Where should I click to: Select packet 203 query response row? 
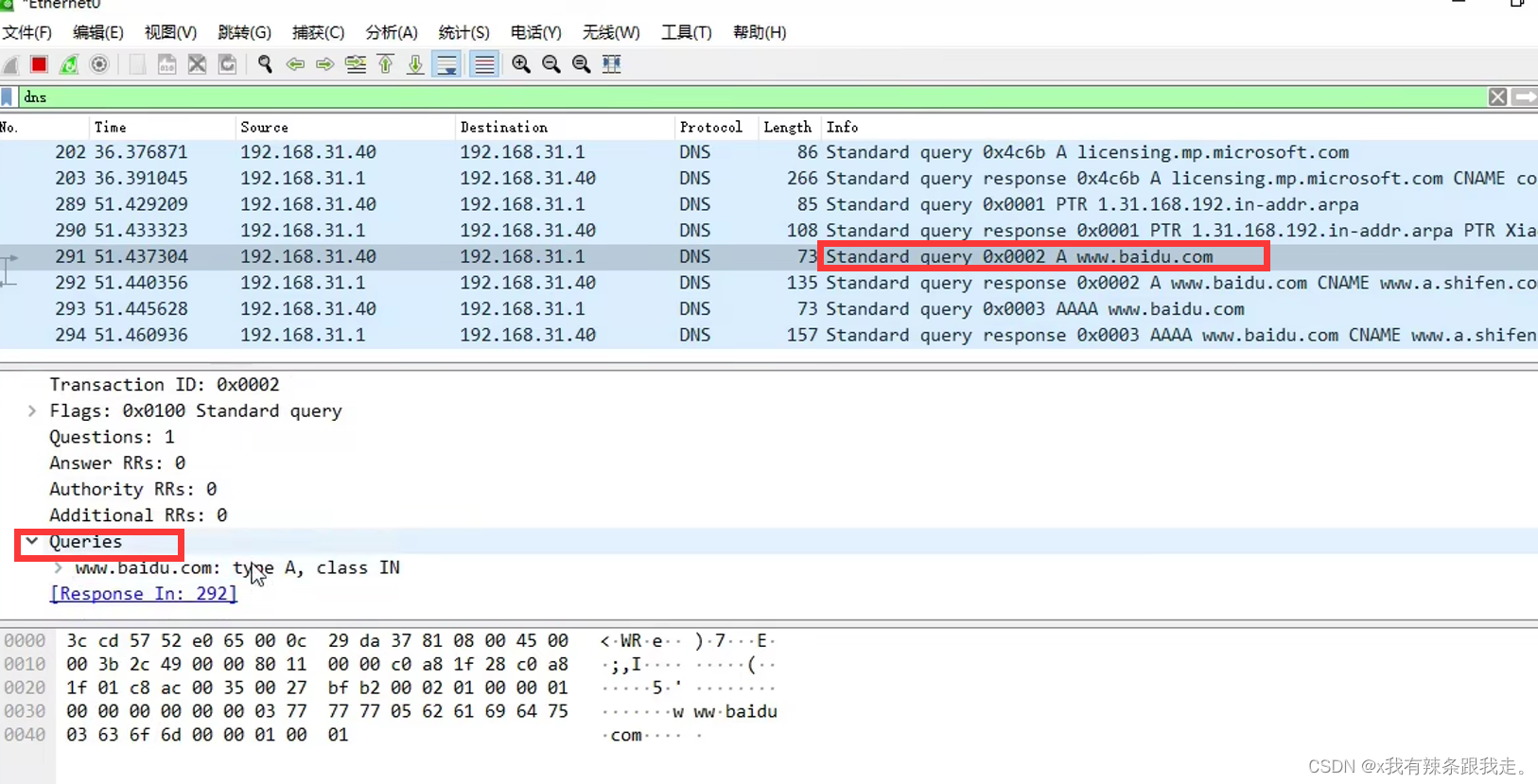click(x=769, y=178)
